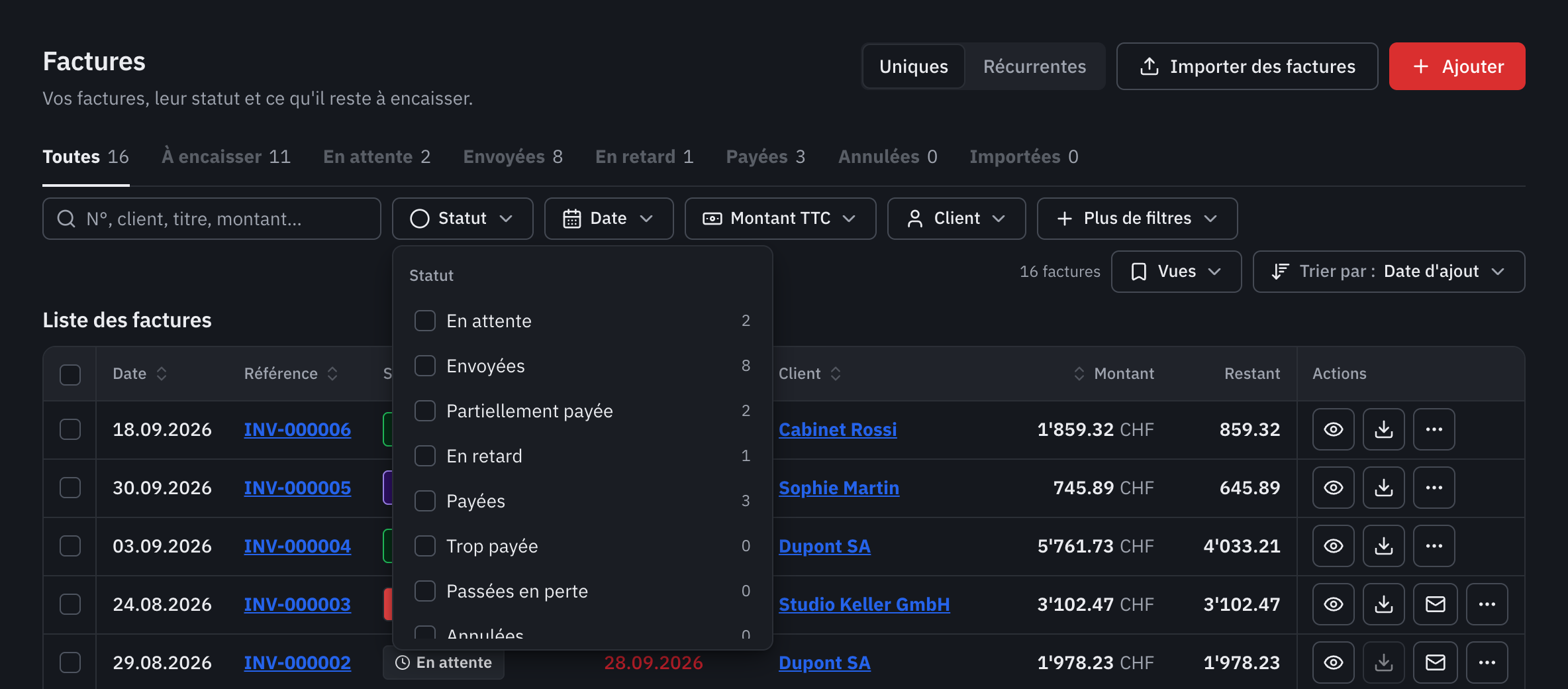Switch to the En retard tab
Viewport: 1568px width, 689px height.
[x=644, y=157]
